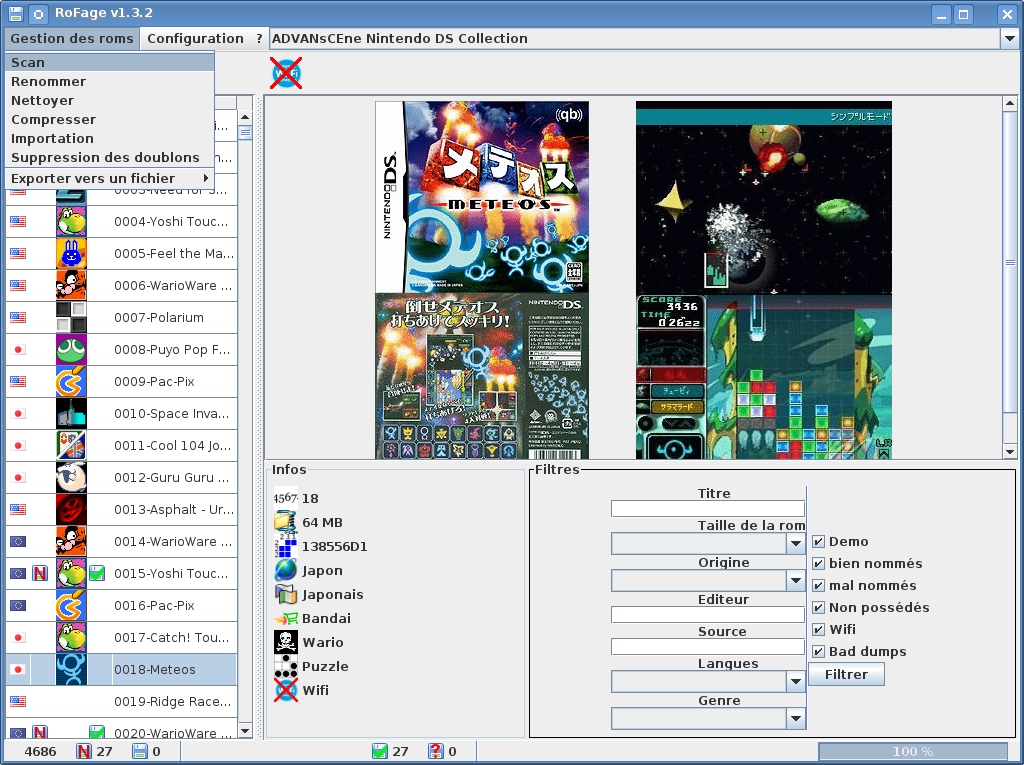The image size is (1024, 765).
Task: Expand the Exporter vers un fichier submenu
Action: tap(110, 178)
